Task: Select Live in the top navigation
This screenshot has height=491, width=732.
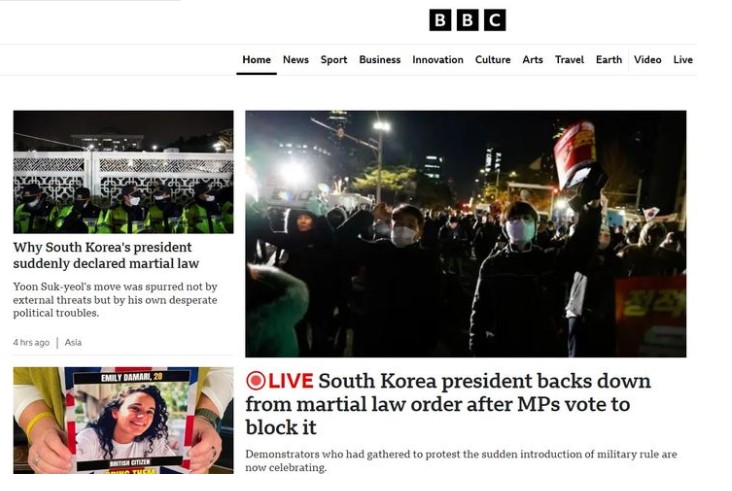Action: pyautogui.click(x=683, y=60)
